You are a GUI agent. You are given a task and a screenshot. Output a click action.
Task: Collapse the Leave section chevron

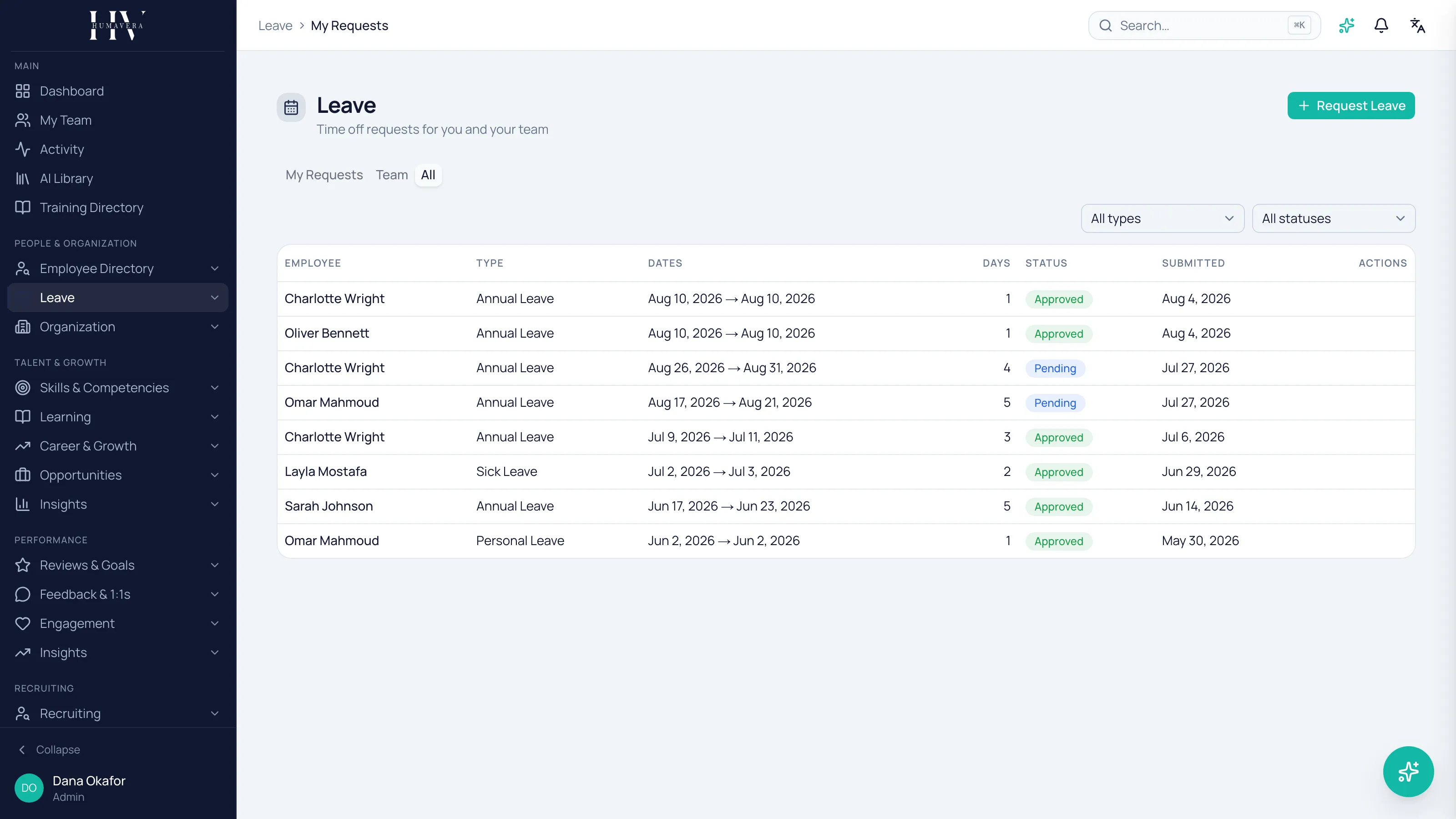(x=215, y=298)
